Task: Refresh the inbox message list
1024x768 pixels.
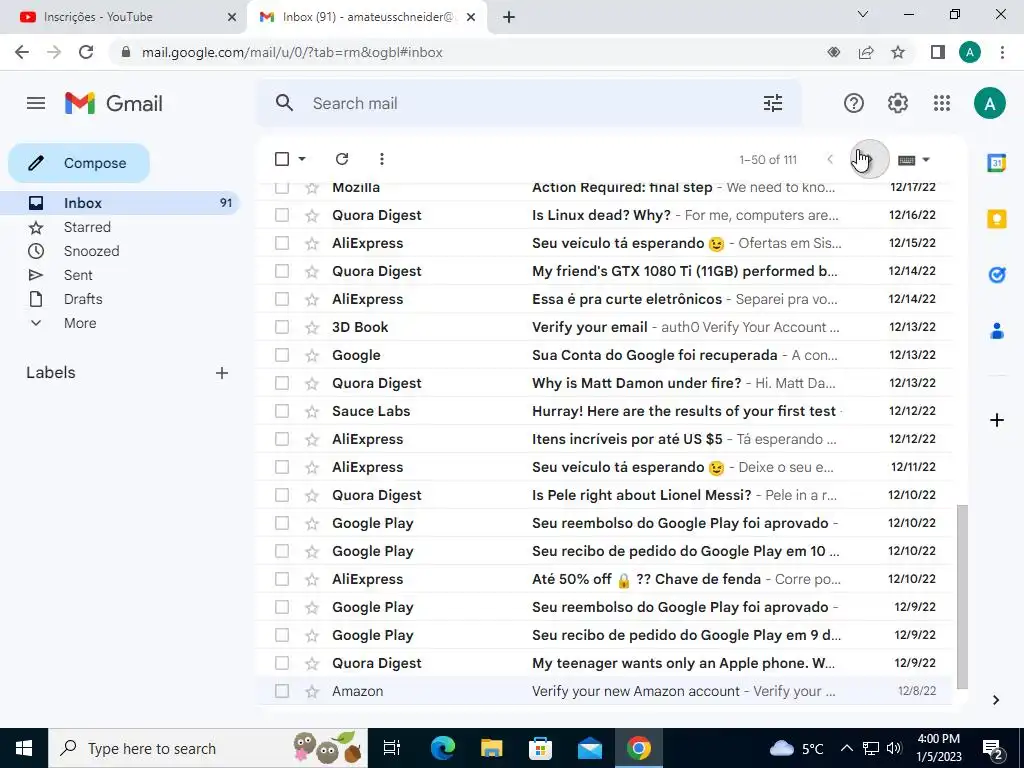Action: tap(342, 159)
